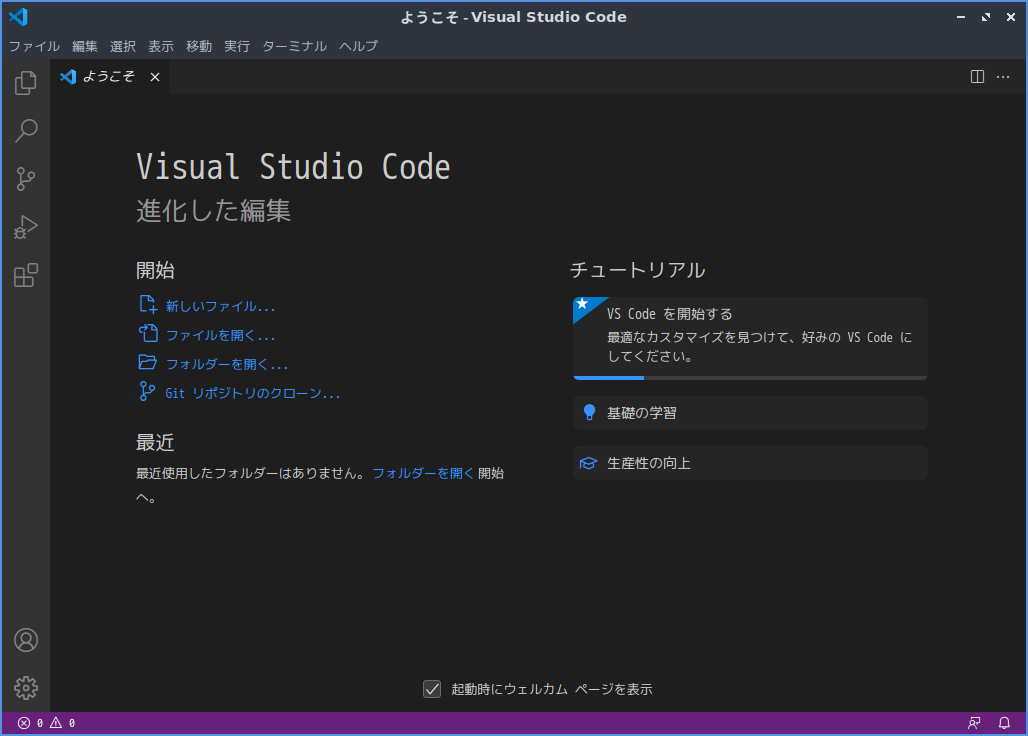Image resolution: width=1028 pixels, height=736 pixels.
Task: Click the git branch icon beside Git リポジトリのクローン
Action: (x=148, y=392)
